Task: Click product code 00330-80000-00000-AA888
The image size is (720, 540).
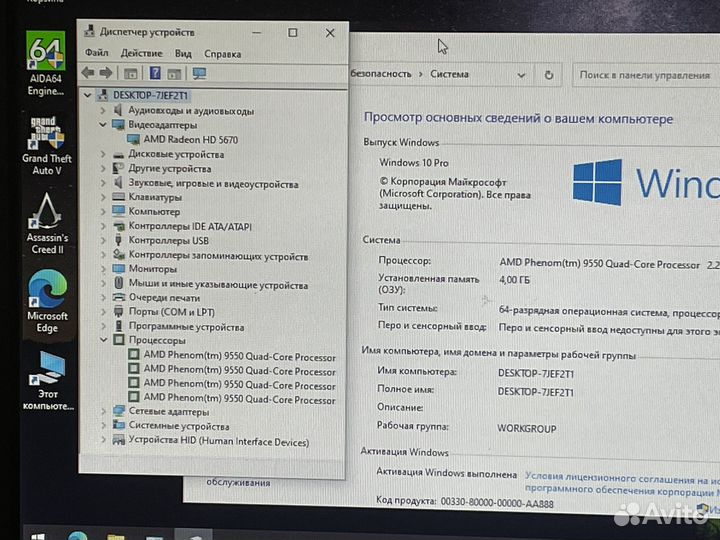Action: (497, 503)
